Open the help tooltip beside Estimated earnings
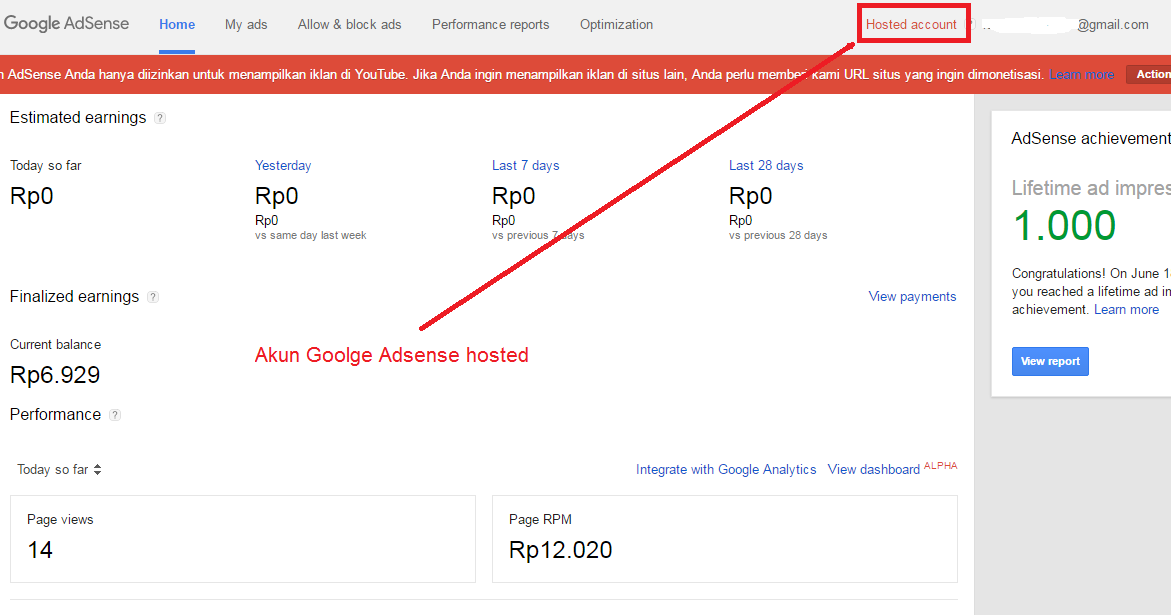Image resolution: width=1171 pixels, height=615 pixels. click(x=160, y=117)
